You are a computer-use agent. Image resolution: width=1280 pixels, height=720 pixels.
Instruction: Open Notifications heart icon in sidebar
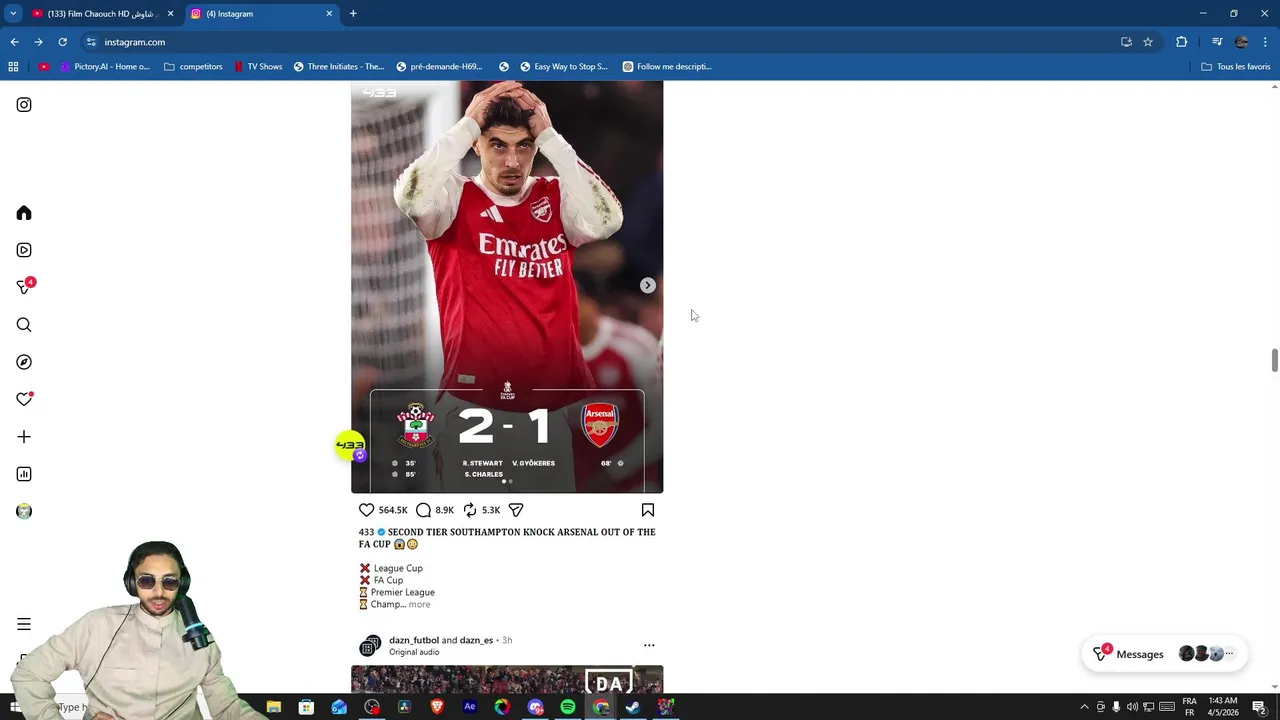[24, 399]
